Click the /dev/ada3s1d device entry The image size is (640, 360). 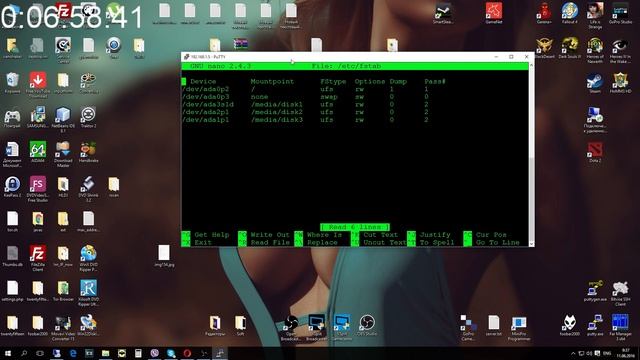208,104
